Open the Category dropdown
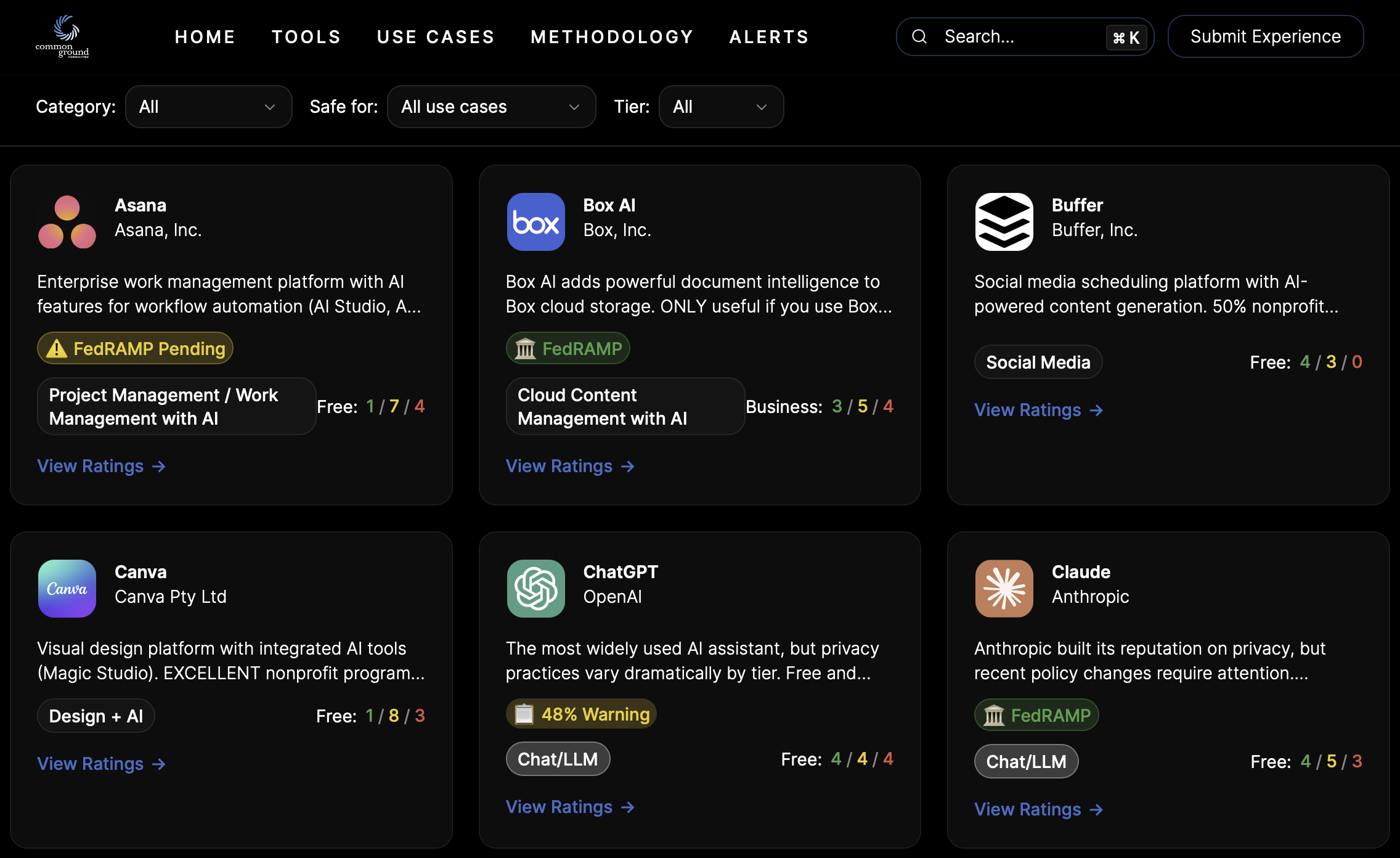 pos(208,107)
